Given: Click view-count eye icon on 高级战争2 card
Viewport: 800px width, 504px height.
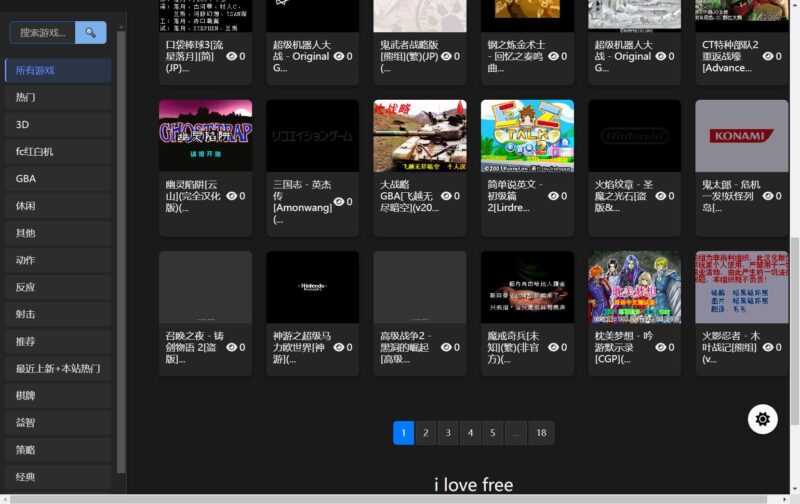Looking at the screenshot, I should click(446, 347).
